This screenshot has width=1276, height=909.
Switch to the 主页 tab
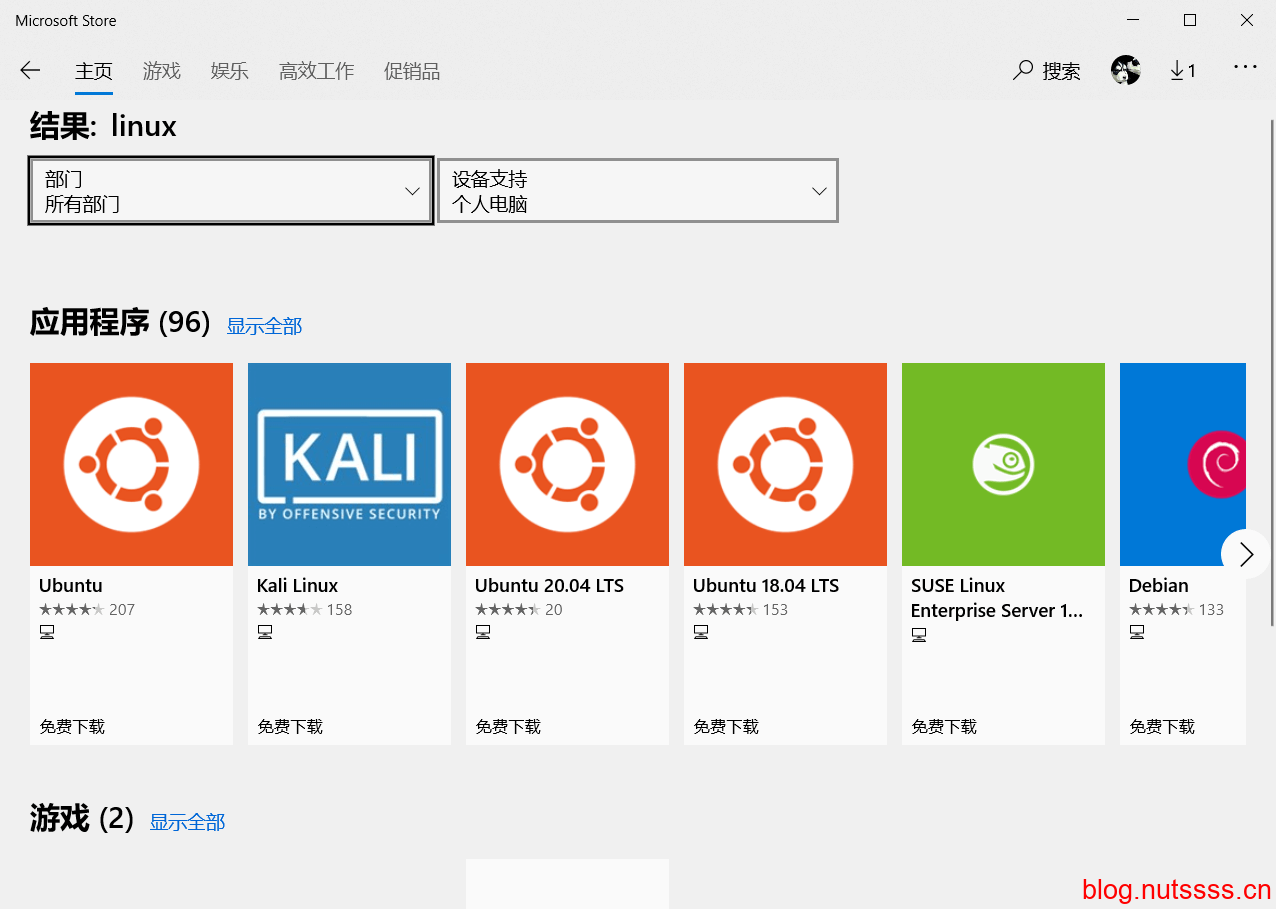coord(94,71)
